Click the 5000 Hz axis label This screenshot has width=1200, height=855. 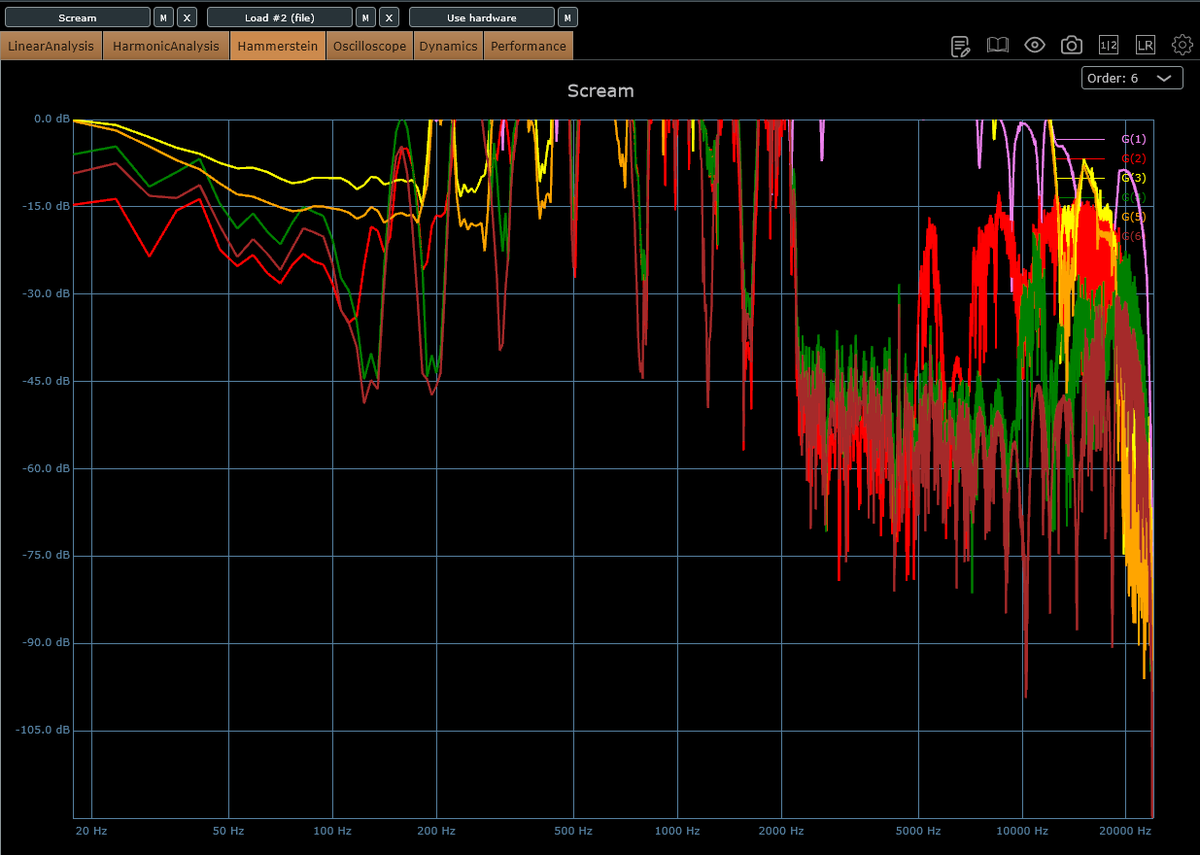pyautogui.click(x=919, y=831)
